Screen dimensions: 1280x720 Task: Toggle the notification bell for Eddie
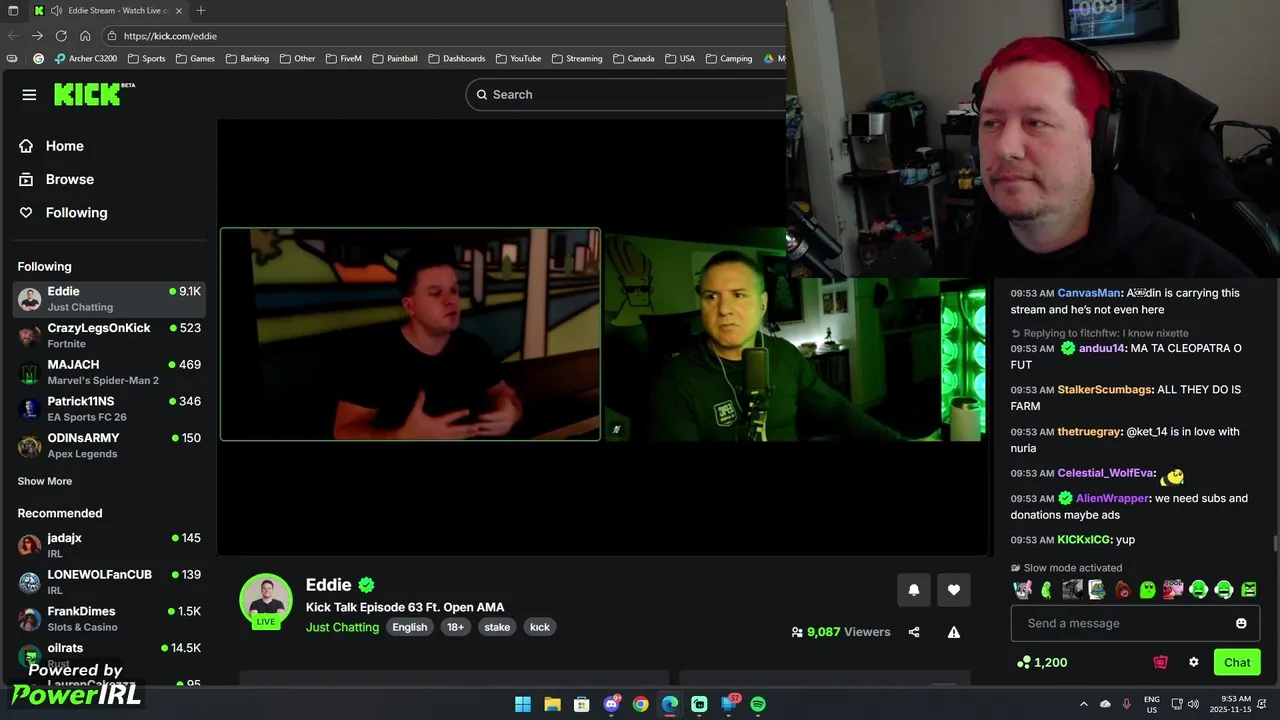[x=913, y=590]
